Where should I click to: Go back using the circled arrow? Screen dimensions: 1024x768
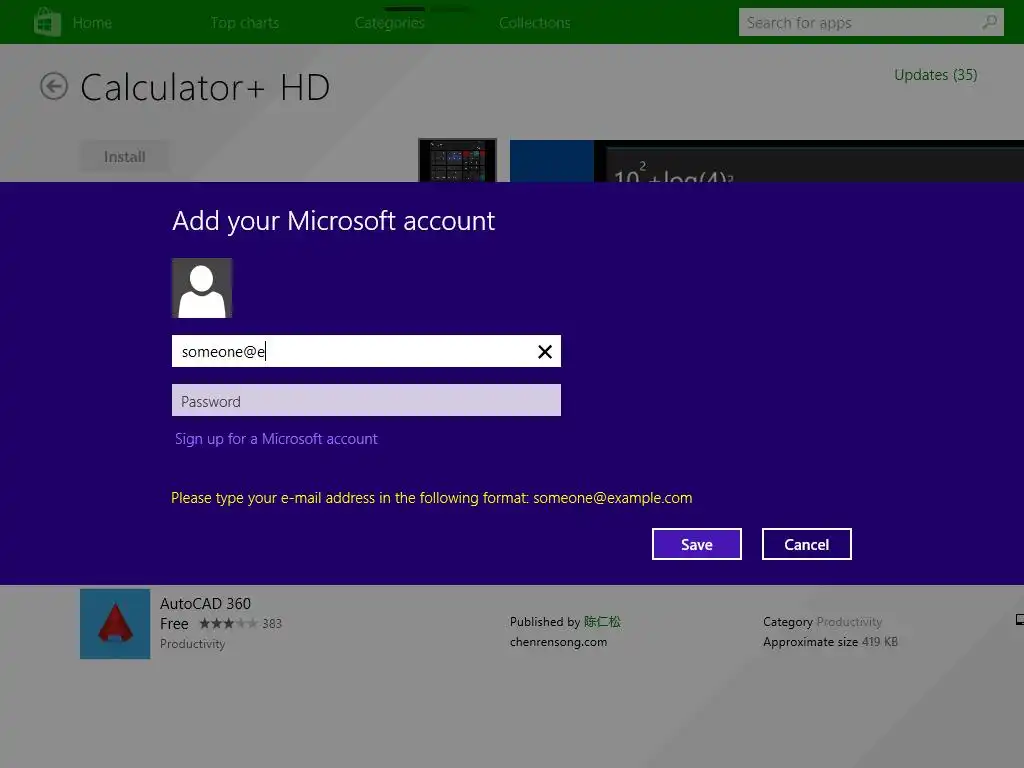(x=54, y=86)
